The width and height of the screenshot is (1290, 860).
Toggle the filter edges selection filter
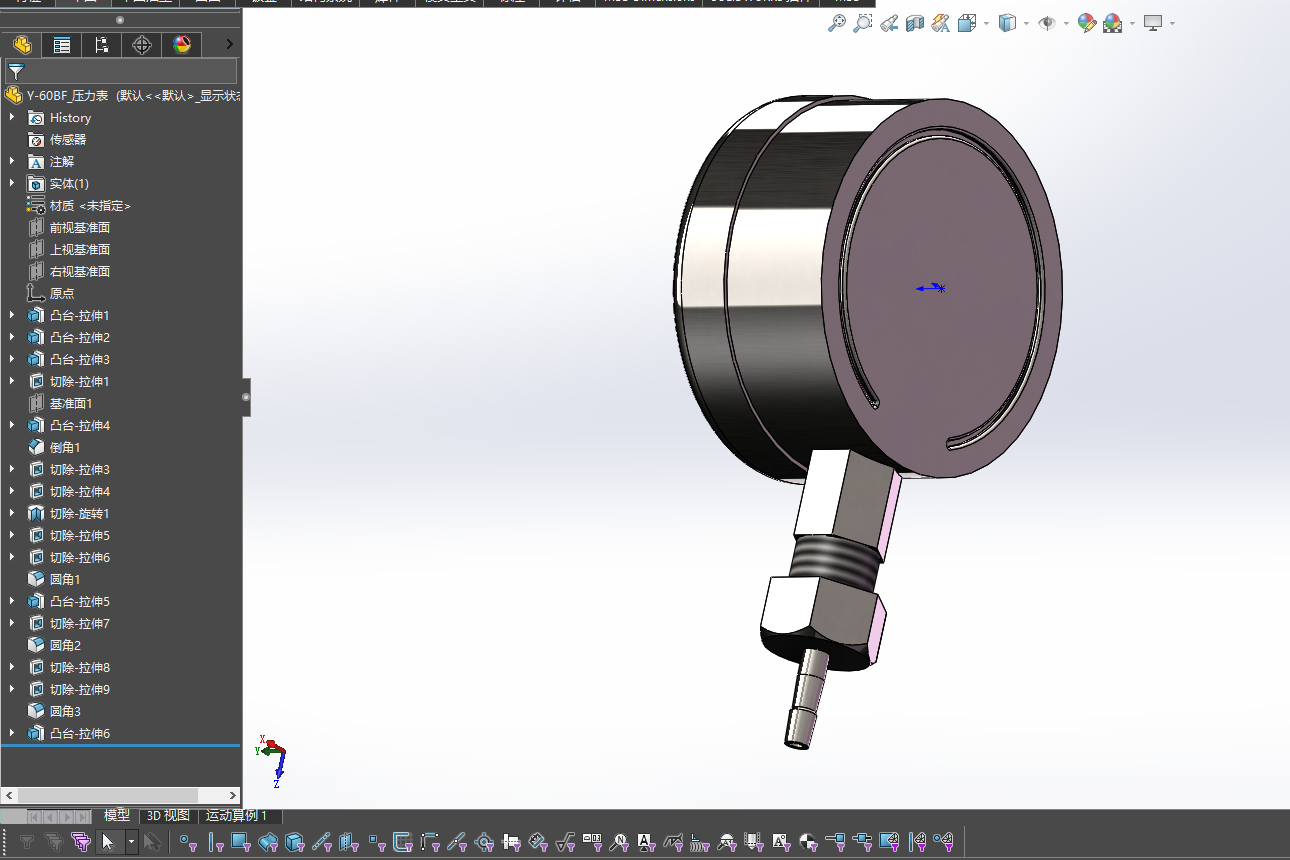point(215,842)
